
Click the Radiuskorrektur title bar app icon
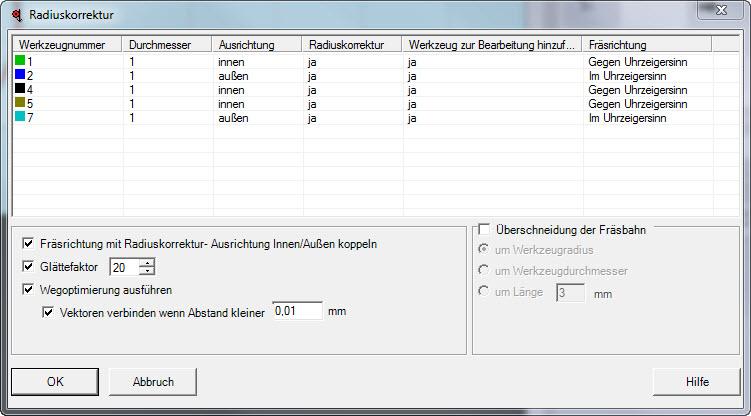pyautogui.click(x=15, y=15)
